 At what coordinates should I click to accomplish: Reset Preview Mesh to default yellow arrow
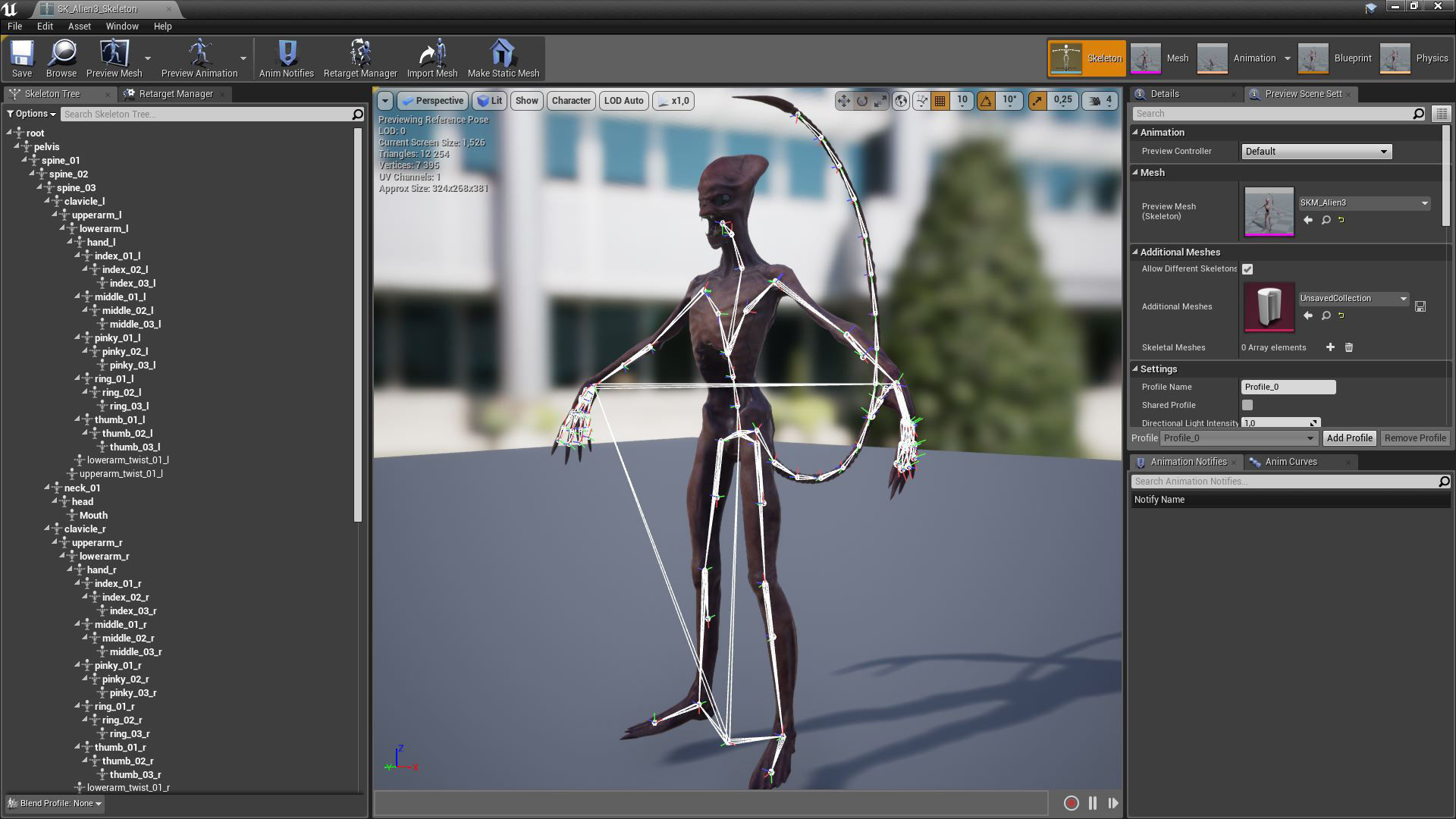pyautogui.click(x=1341, y=220)
